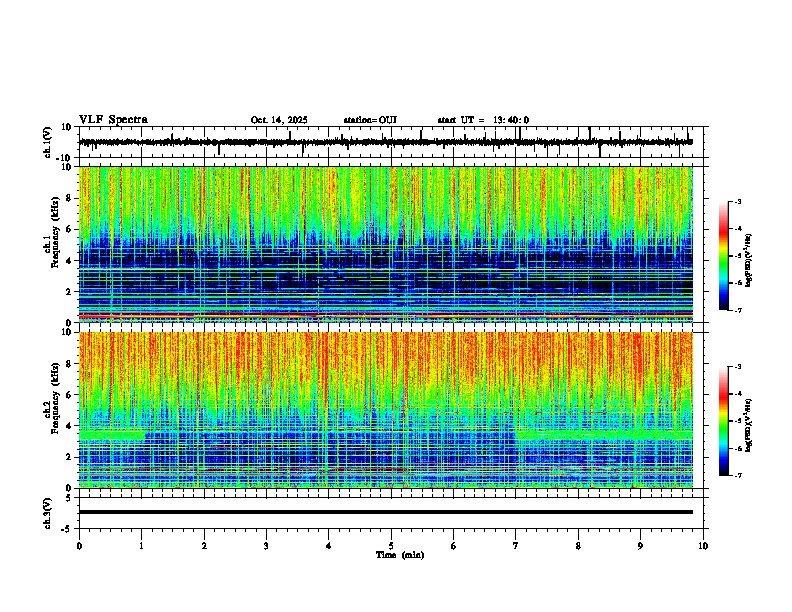Viewport: 792px width, 612px height.
Task: Click the "station=OUI" header label
Action: (x=370, y=120)
